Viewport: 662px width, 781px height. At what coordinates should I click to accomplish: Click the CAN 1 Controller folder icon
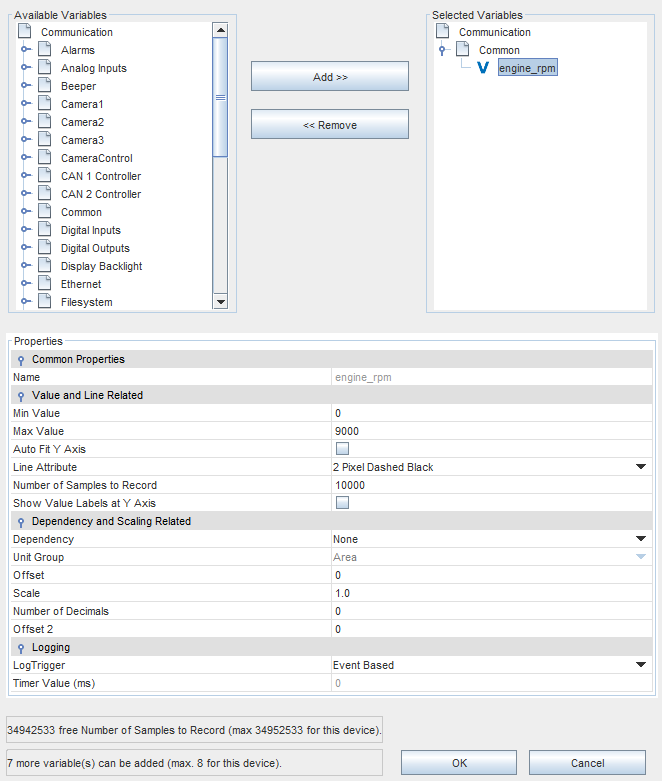(45, 175)
